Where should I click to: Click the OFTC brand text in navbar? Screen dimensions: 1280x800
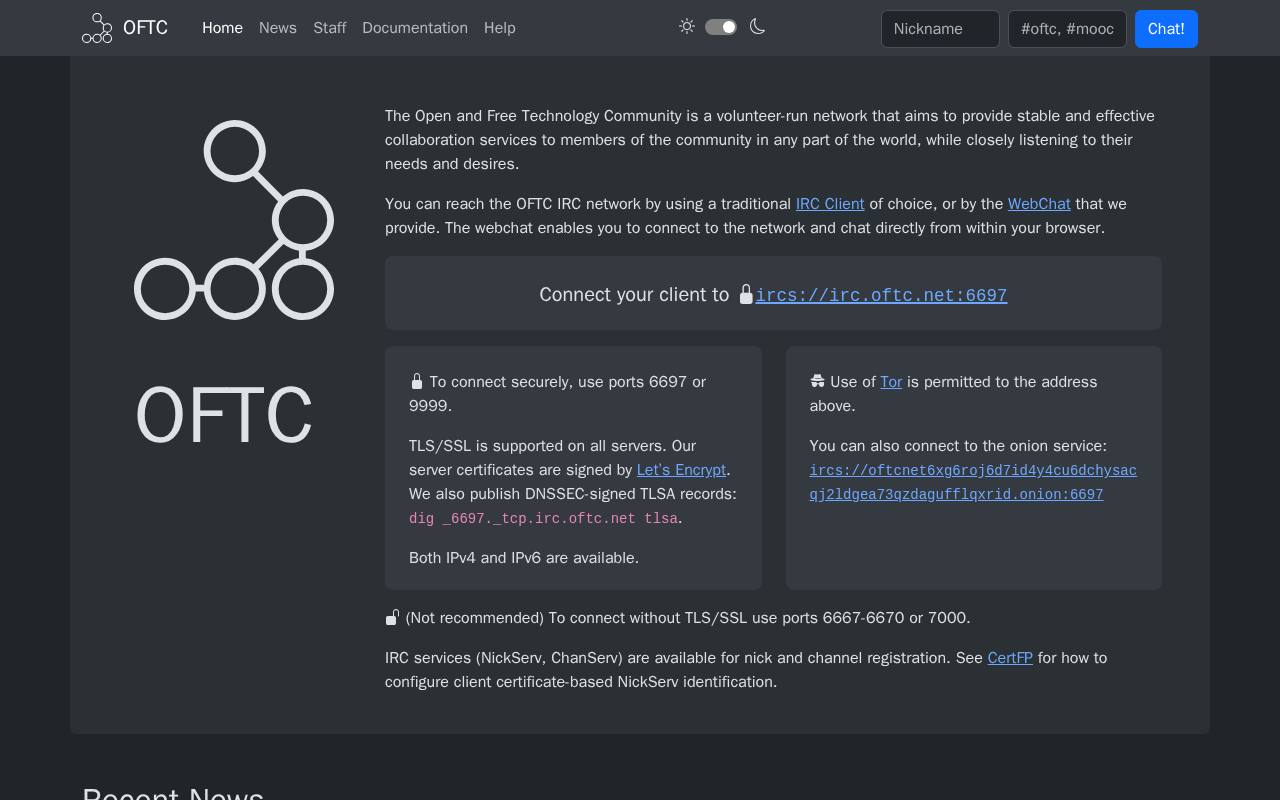point(145,28)
